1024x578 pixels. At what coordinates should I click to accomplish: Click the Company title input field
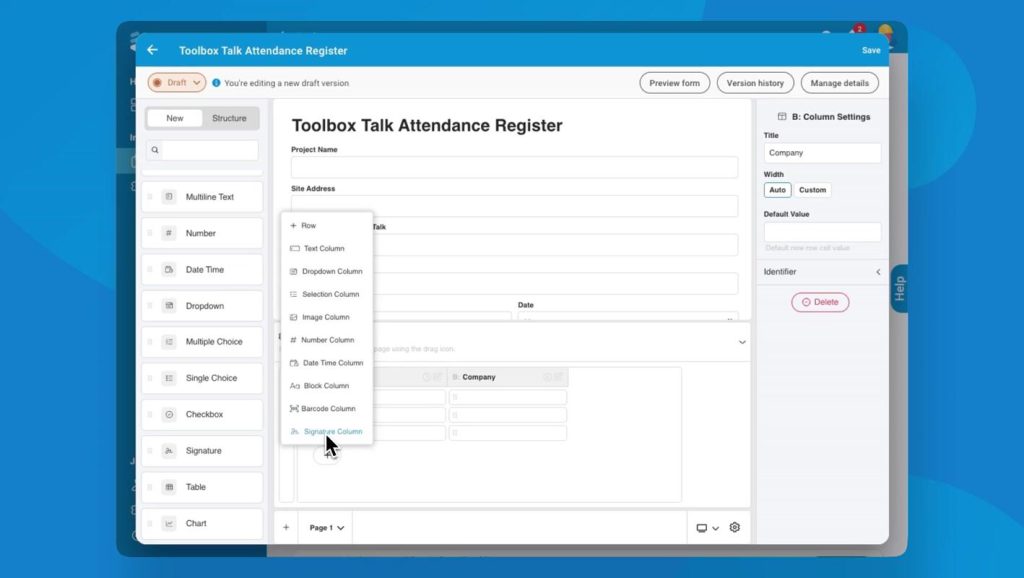point(822,152)
